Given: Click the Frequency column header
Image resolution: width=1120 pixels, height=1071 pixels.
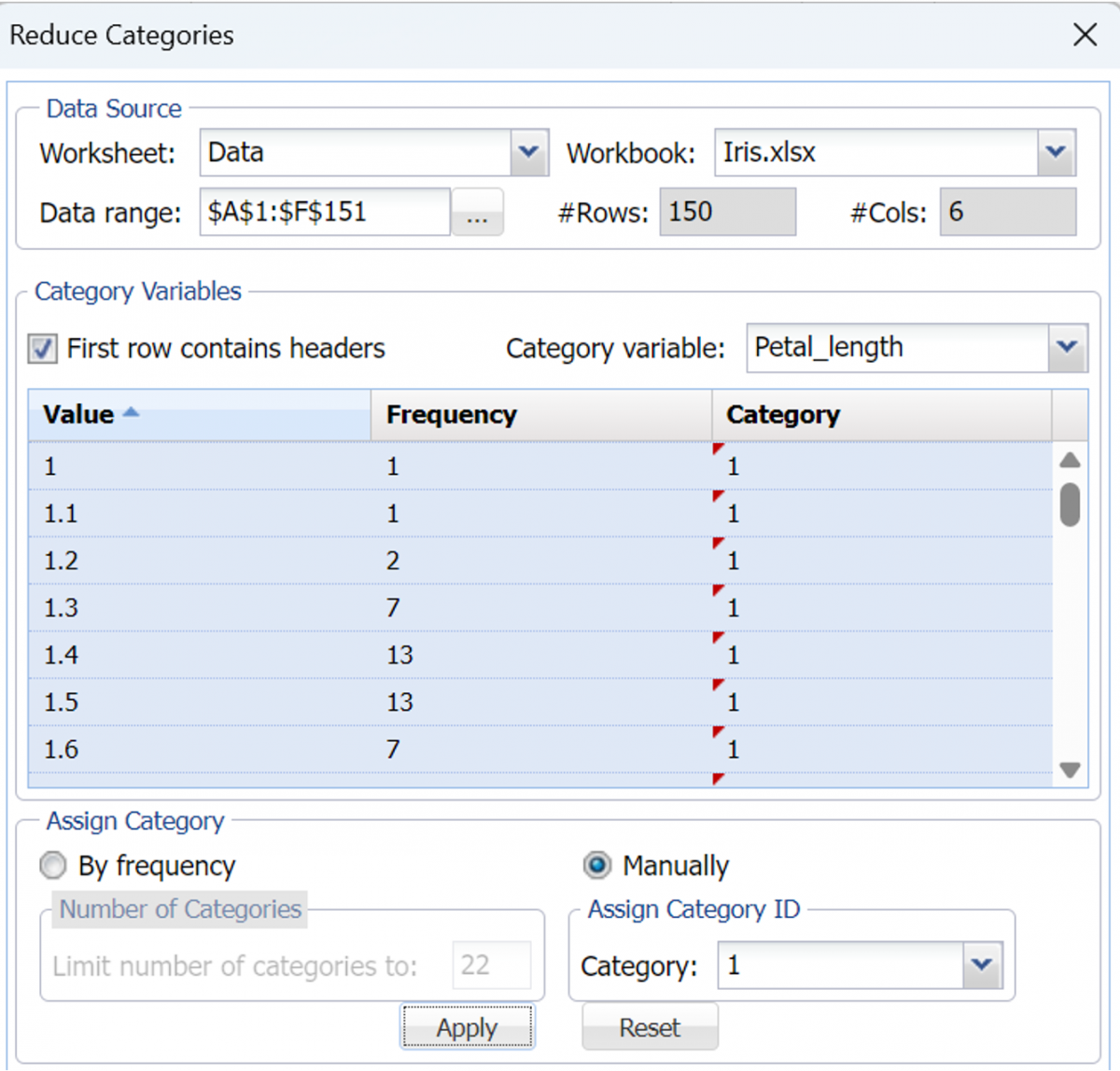Looking at the screenshot, I should pos(452,414).
